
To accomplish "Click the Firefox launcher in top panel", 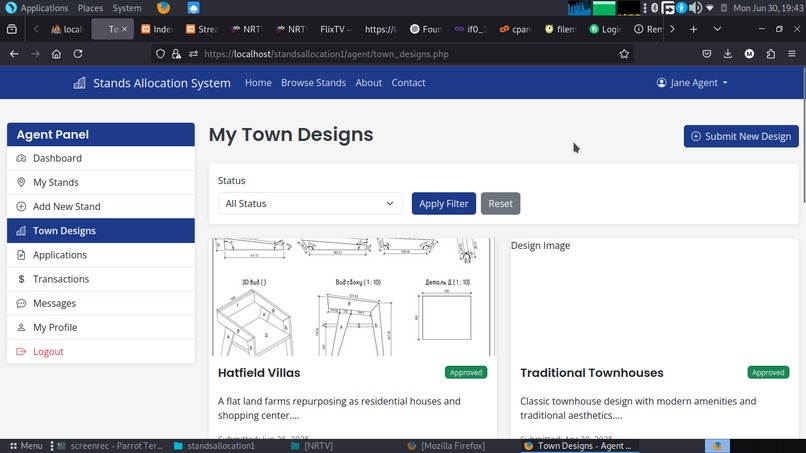I will coord(163,8).
